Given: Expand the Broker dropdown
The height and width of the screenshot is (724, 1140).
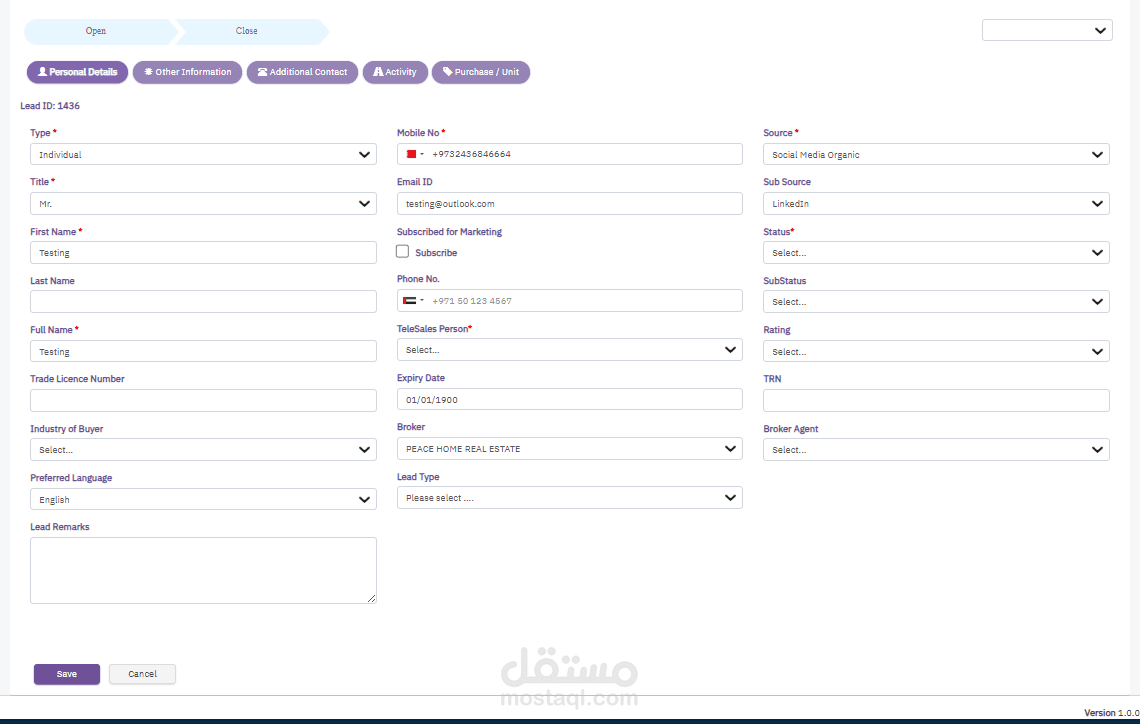Looking at the screenshot, I should (570, 449).
